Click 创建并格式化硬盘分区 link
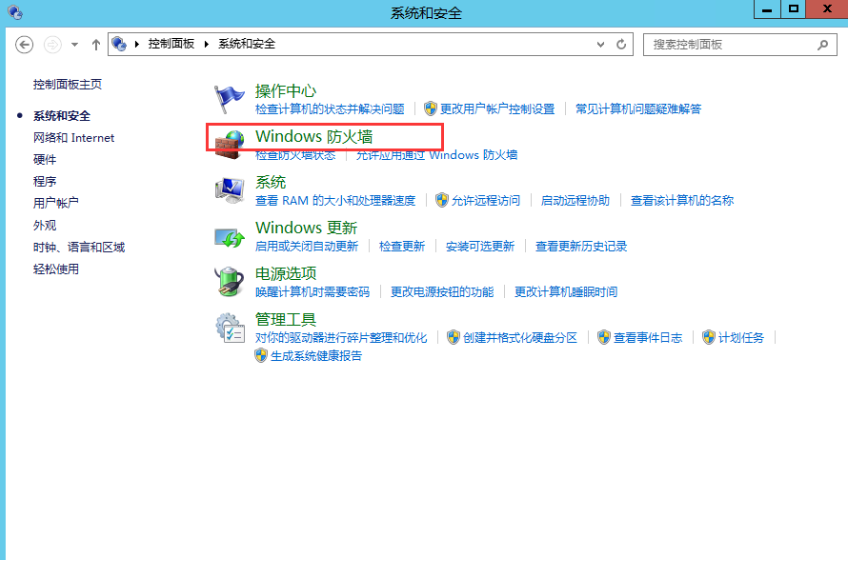The height and width of the screenshot is (561, 856). (520, 338)
